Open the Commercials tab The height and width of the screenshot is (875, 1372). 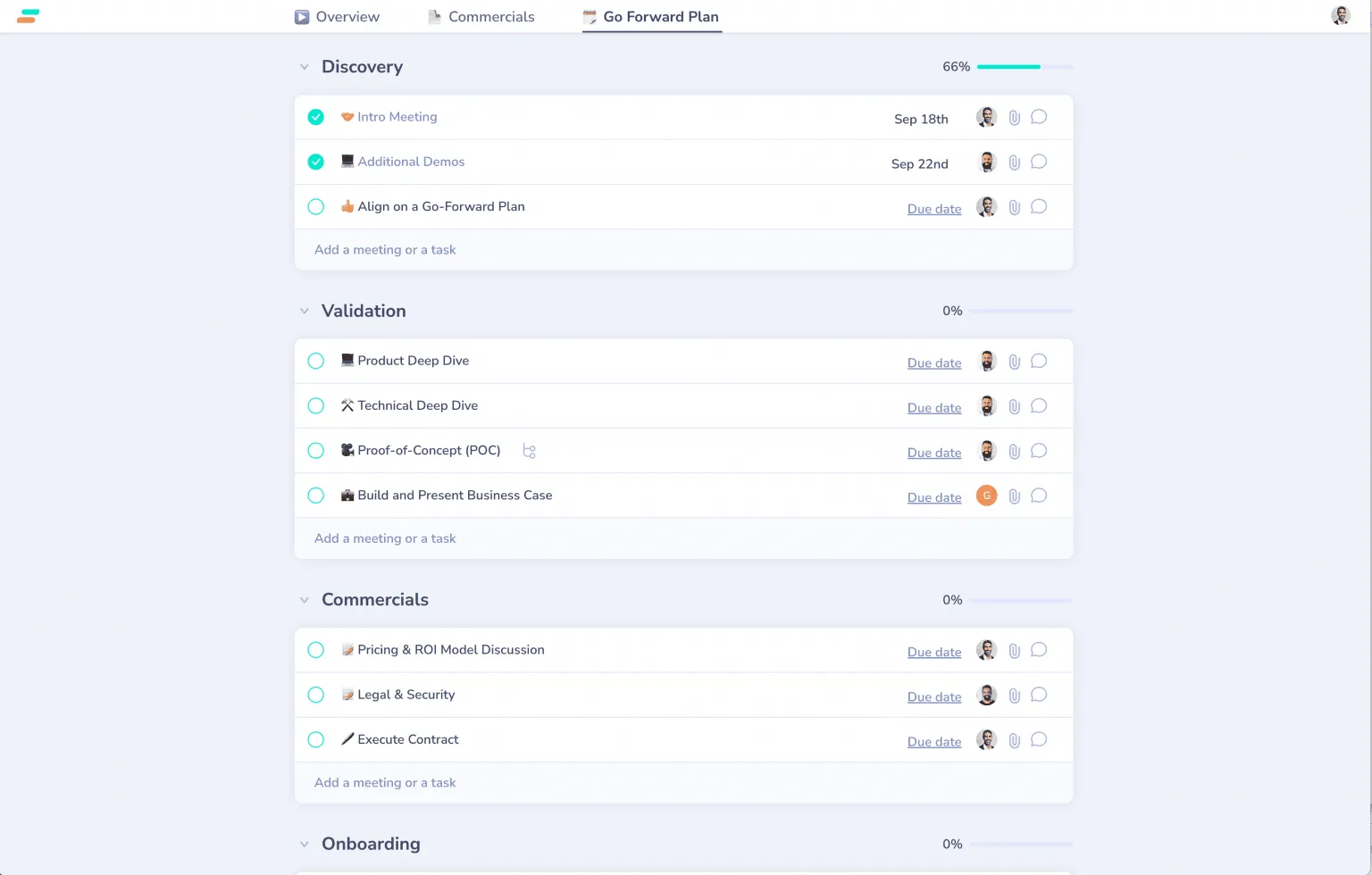click(x=481, y=17)
